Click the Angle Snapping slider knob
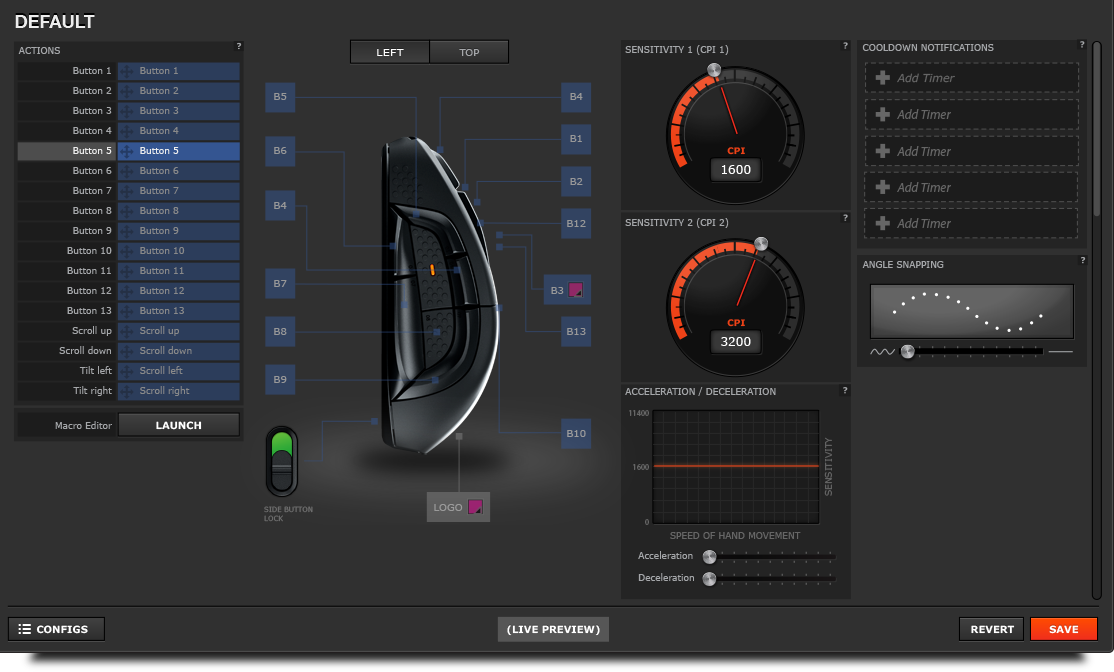 pos(907,351)
